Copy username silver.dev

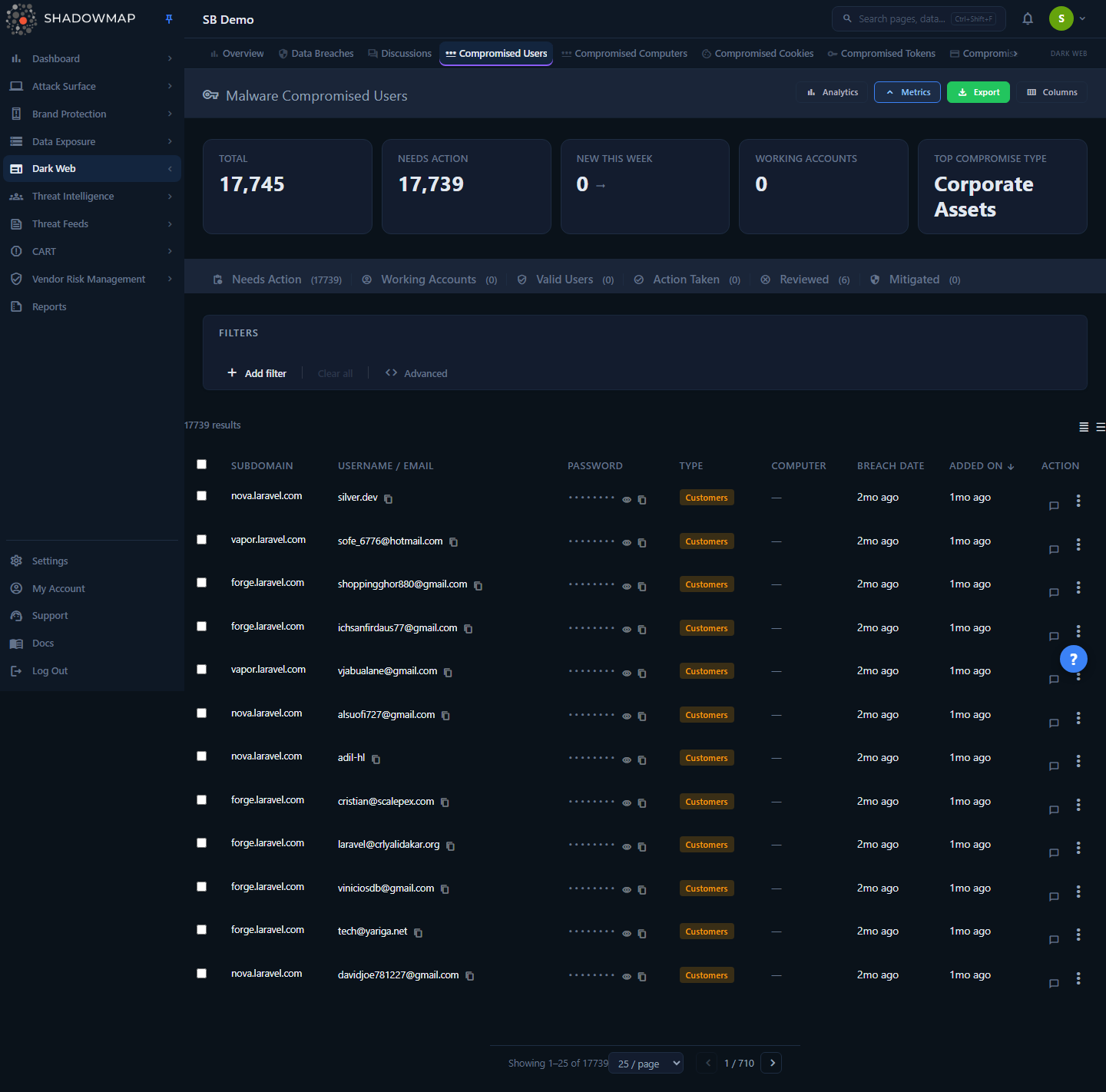pos(389,499)
